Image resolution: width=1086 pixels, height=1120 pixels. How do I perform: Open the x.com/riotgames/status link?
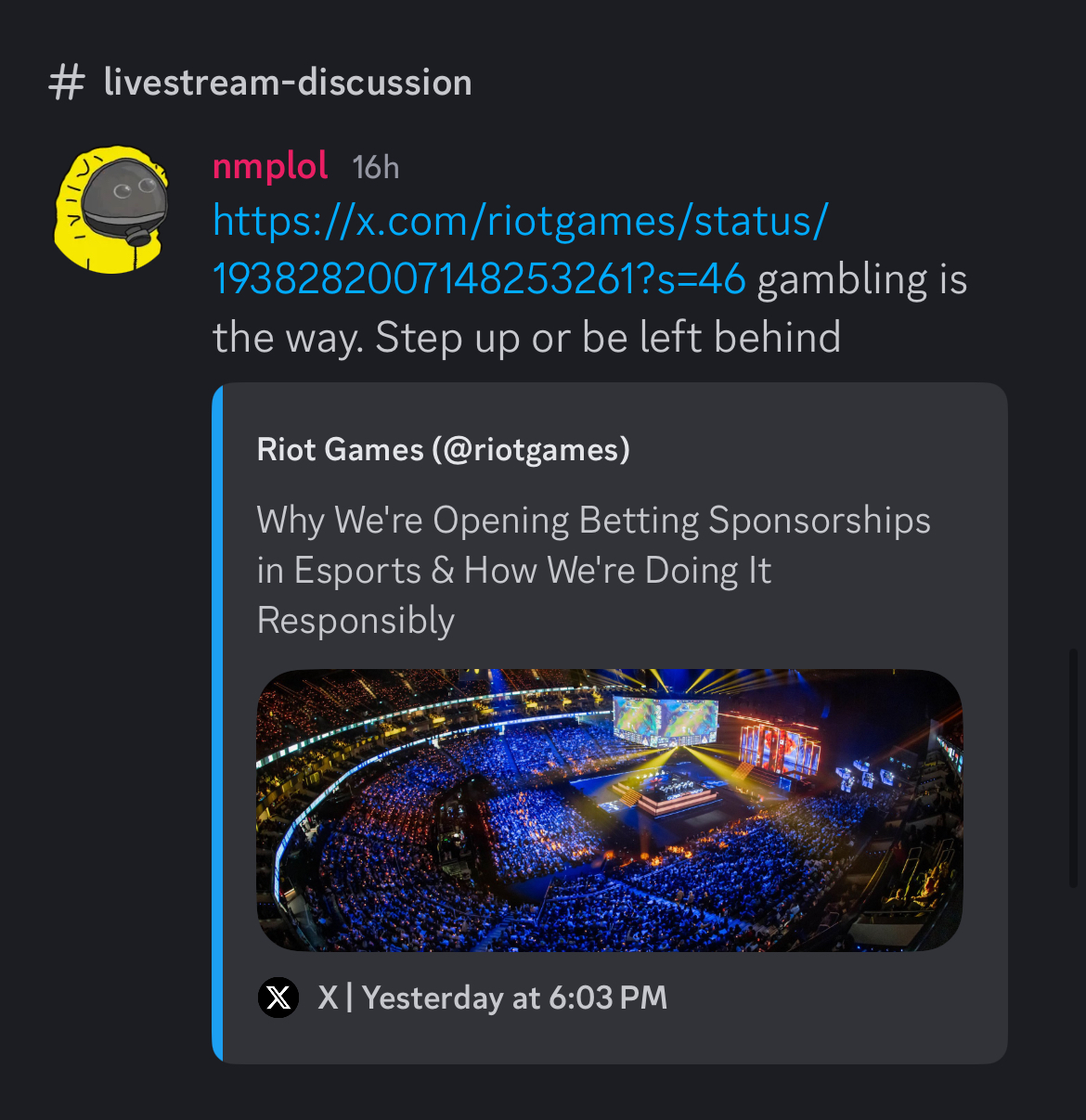[520, 222]
